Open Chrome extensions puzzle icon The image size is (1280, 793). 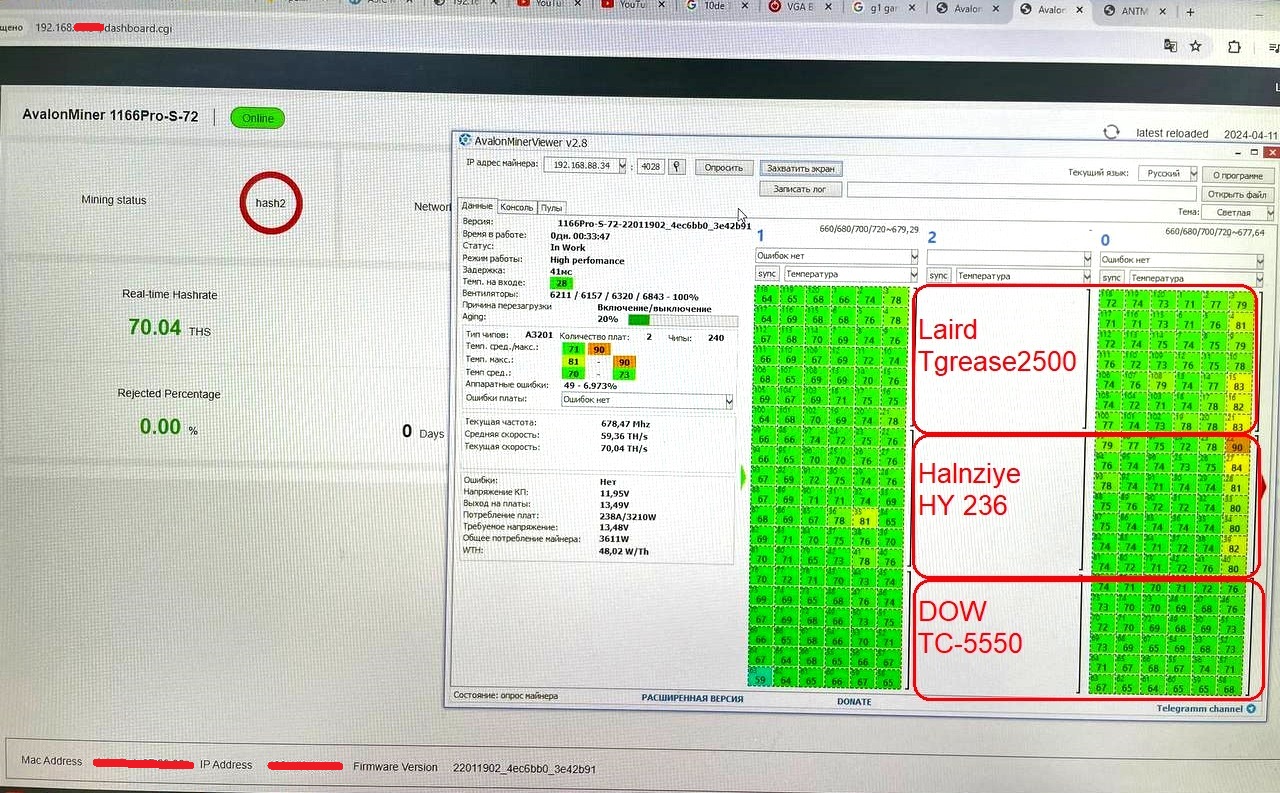pyautogui.click(x=1234, y=46)
